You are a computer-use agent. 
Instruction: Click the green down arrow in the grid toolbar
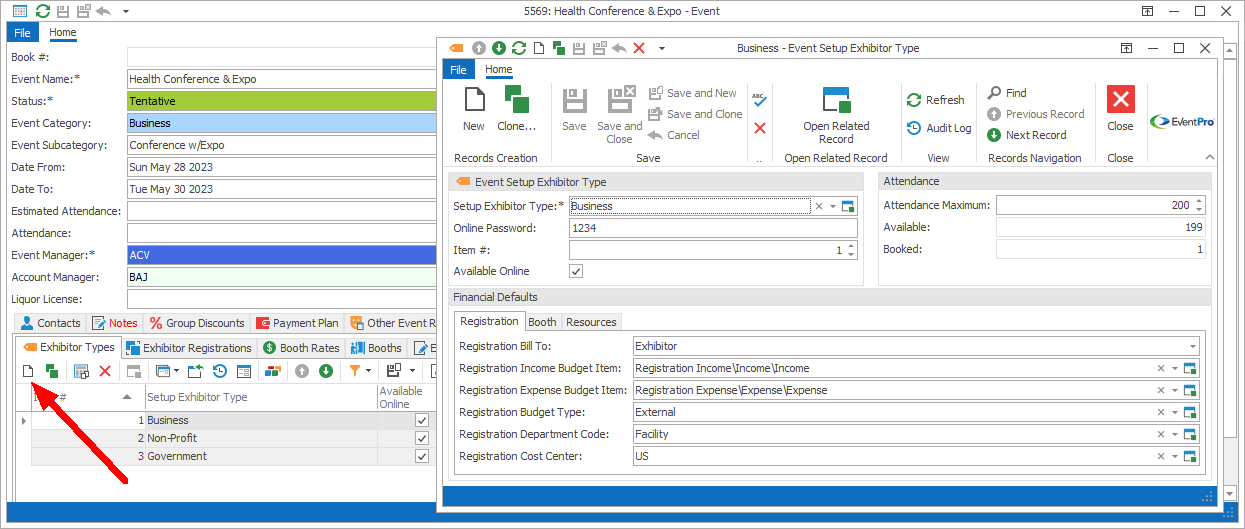[326, 371]
